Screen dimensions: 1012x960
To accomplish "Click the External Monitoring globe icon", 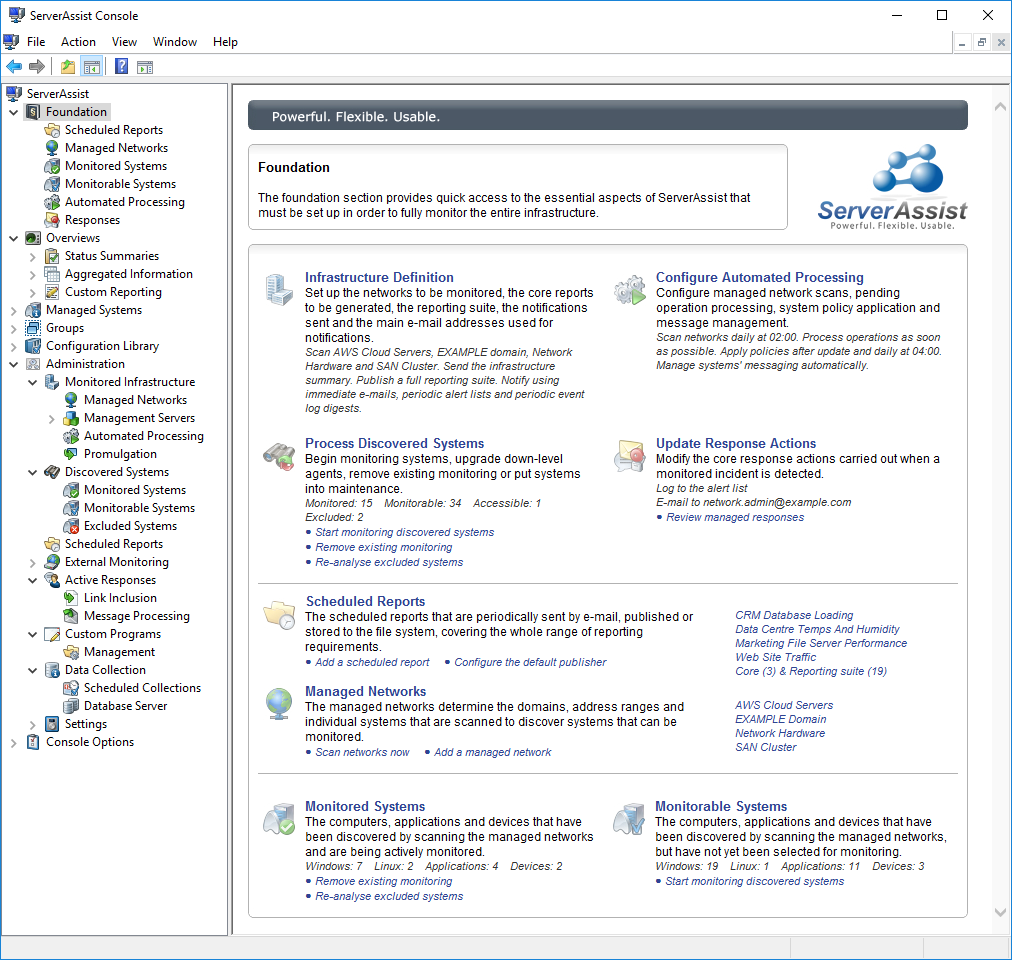I will (x=52, y=562).
